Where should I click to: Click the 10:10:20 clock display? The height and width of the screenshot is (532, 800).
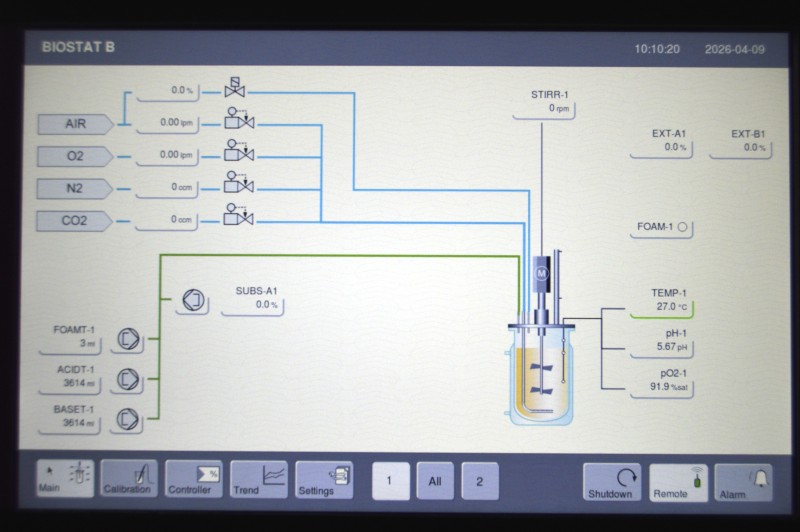click(x=657, y=49)
